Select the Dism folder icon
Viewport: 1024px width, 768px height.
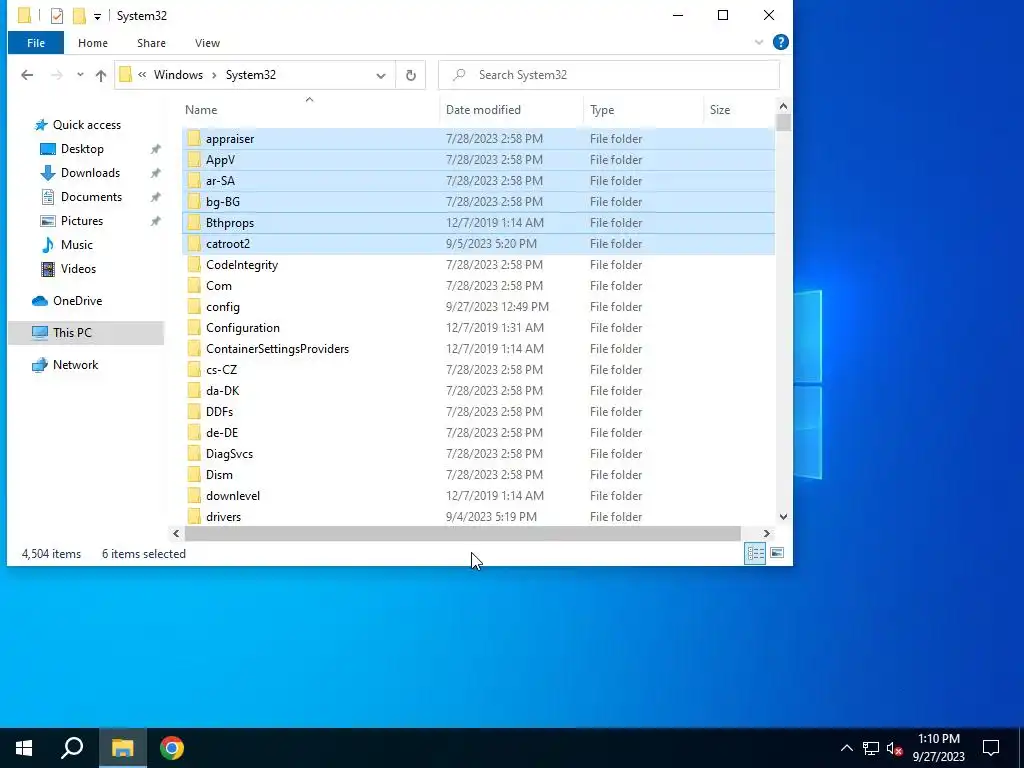194,475
